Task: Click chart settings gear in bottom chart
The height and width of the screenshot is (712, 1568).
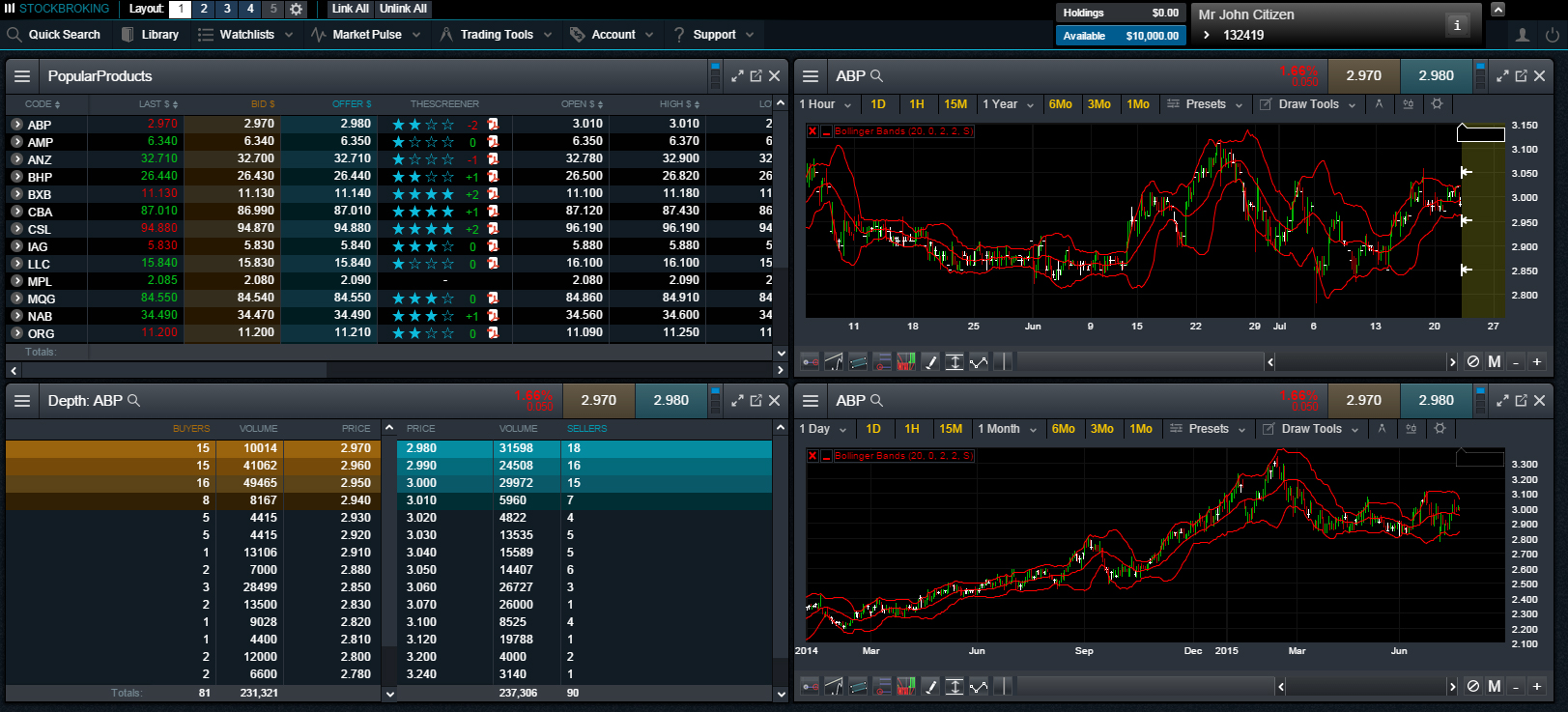Action: point(1440,429)
